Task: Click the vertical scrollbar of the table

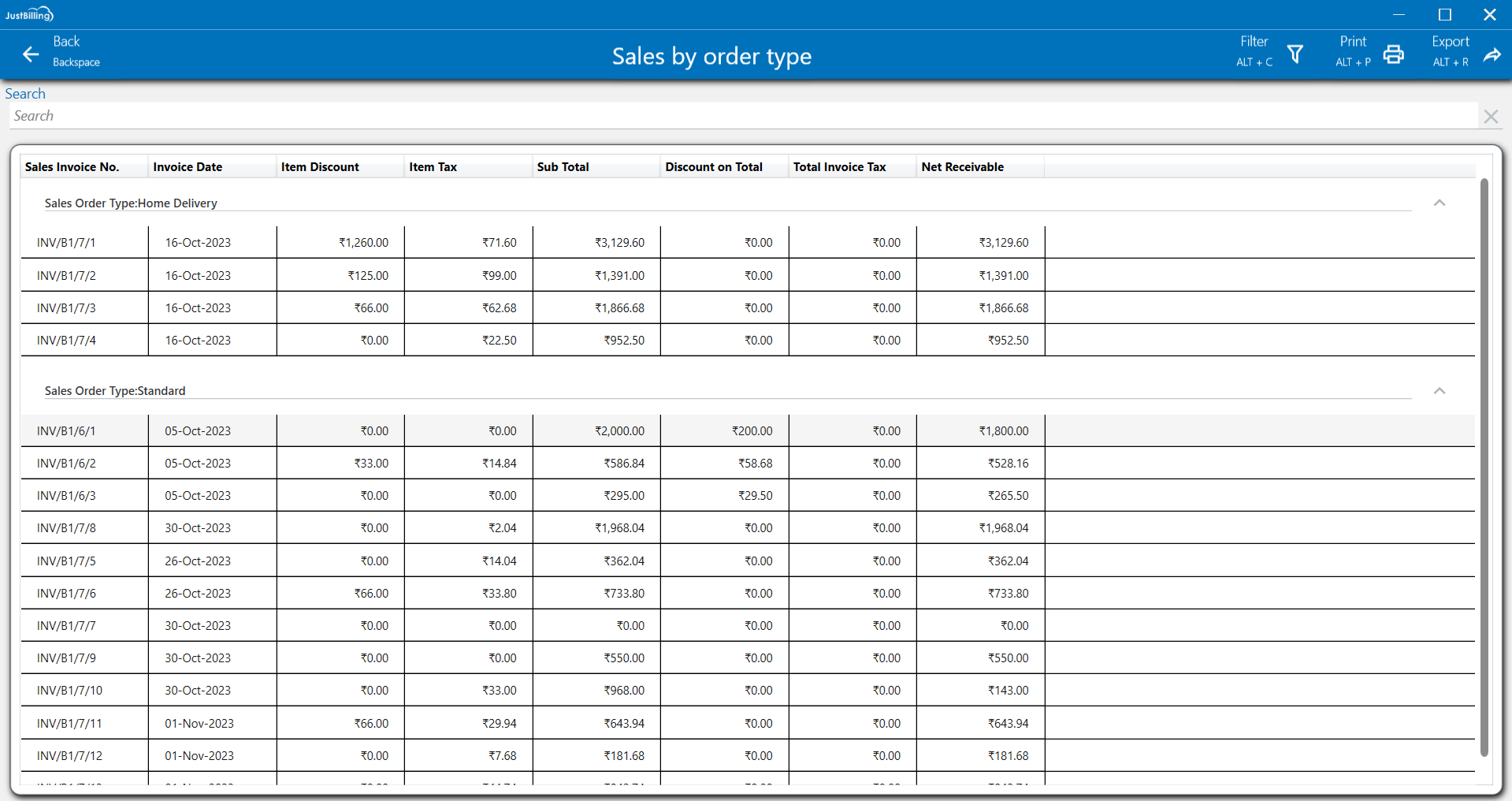Action: click(x=1484, y=465)
